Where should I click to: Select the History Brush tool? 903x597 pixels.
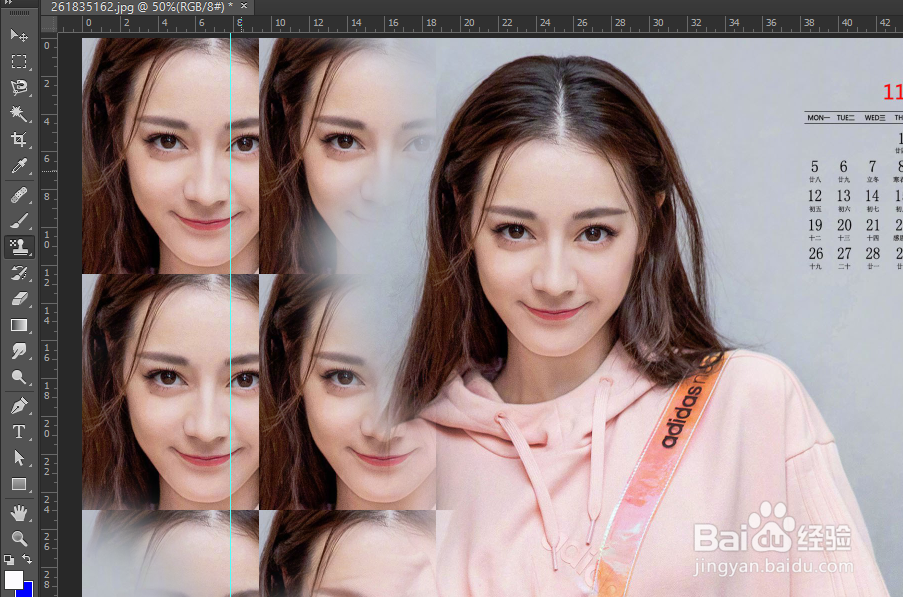pyautogui.click(x=19, y=273)
